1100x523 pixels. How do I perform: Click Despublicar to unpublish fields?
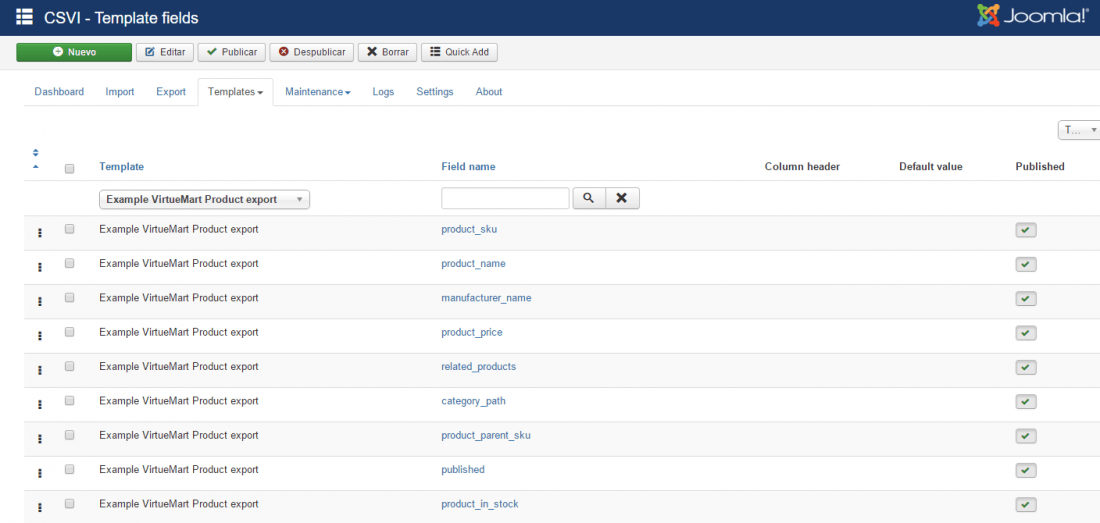311,52
